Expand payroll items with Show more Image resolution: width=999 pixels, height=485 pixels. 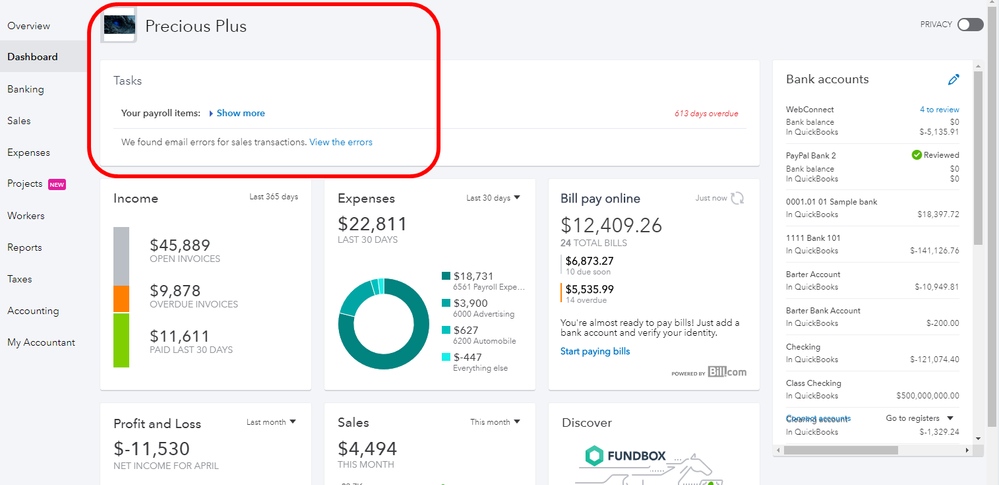click(x=240, y=113)
